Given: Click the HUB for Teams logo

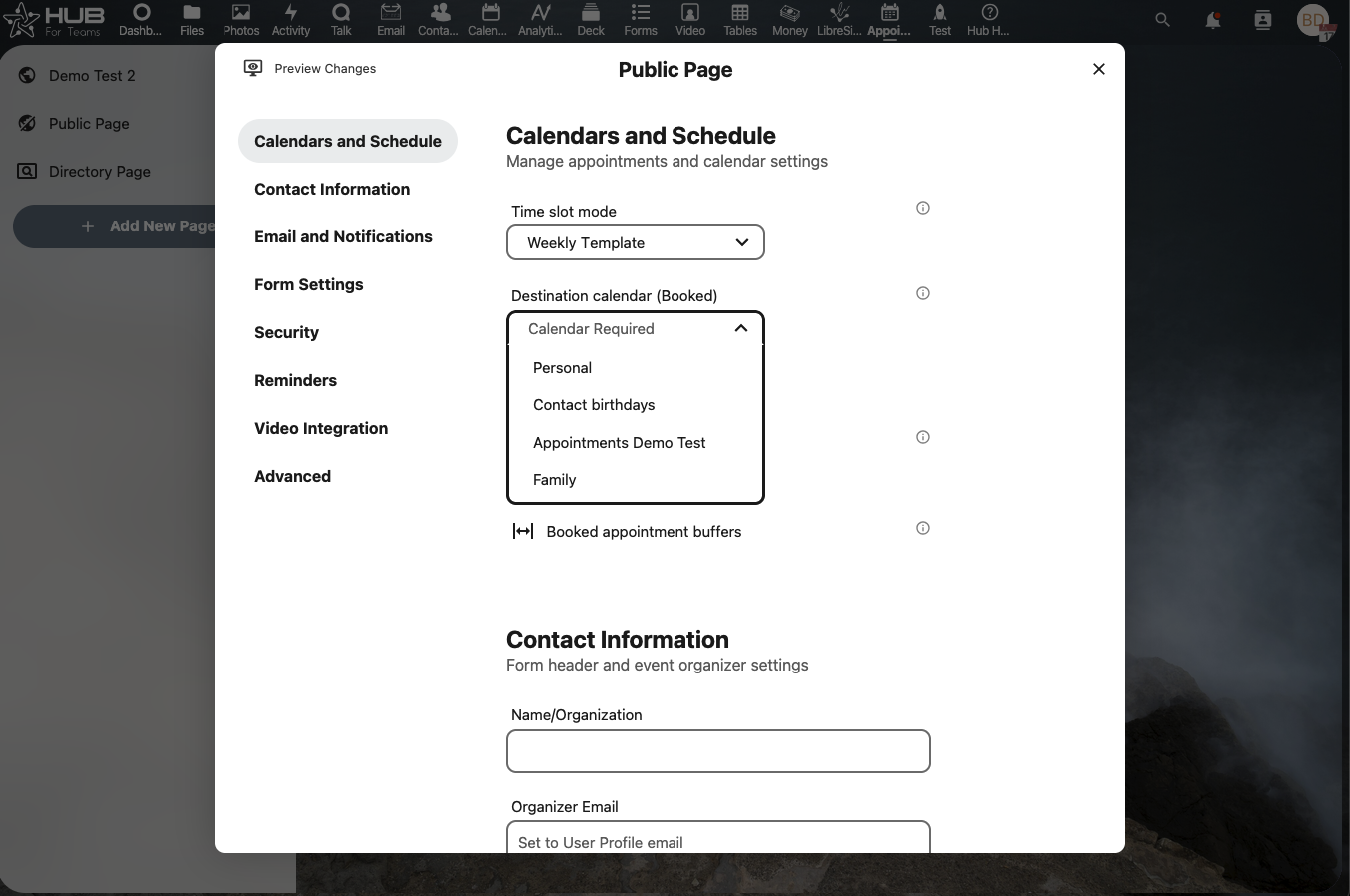Looking at the screenshot, I should (53, 20).
